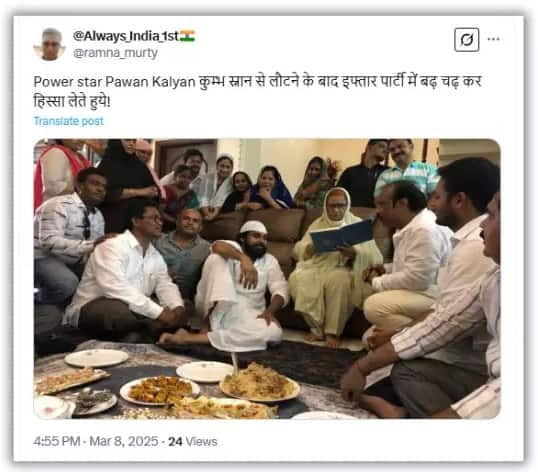Click the Grok explain icon
This screenshot has width=538, height=472.
tap(466, 40)
